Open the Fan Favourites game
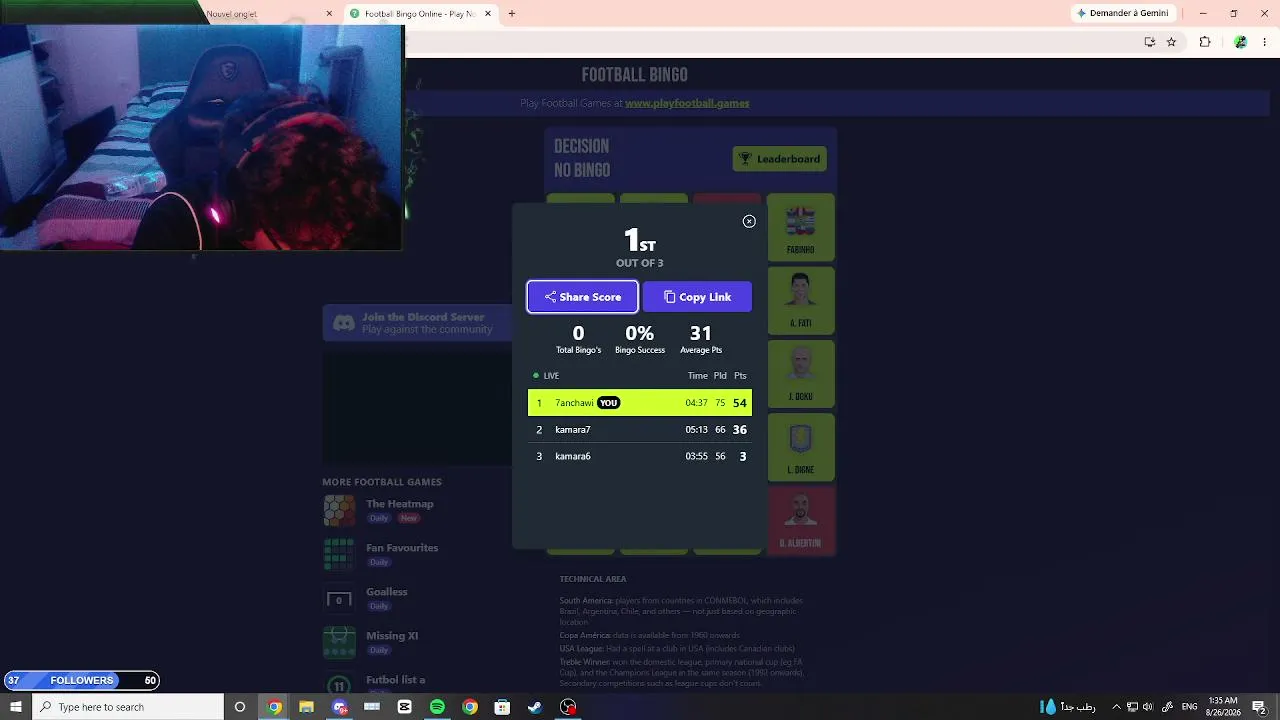The image size is (1280, 720). 402,548
